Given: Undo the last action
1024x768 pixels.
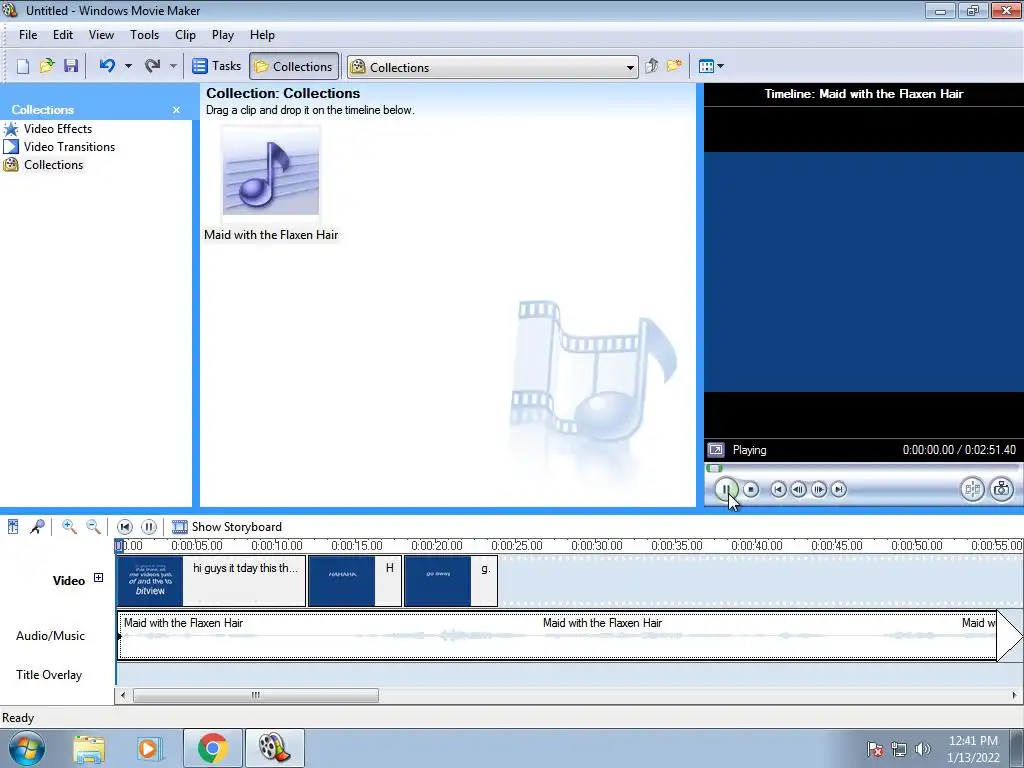Looking at the screenshot, I should click(107, 66).
